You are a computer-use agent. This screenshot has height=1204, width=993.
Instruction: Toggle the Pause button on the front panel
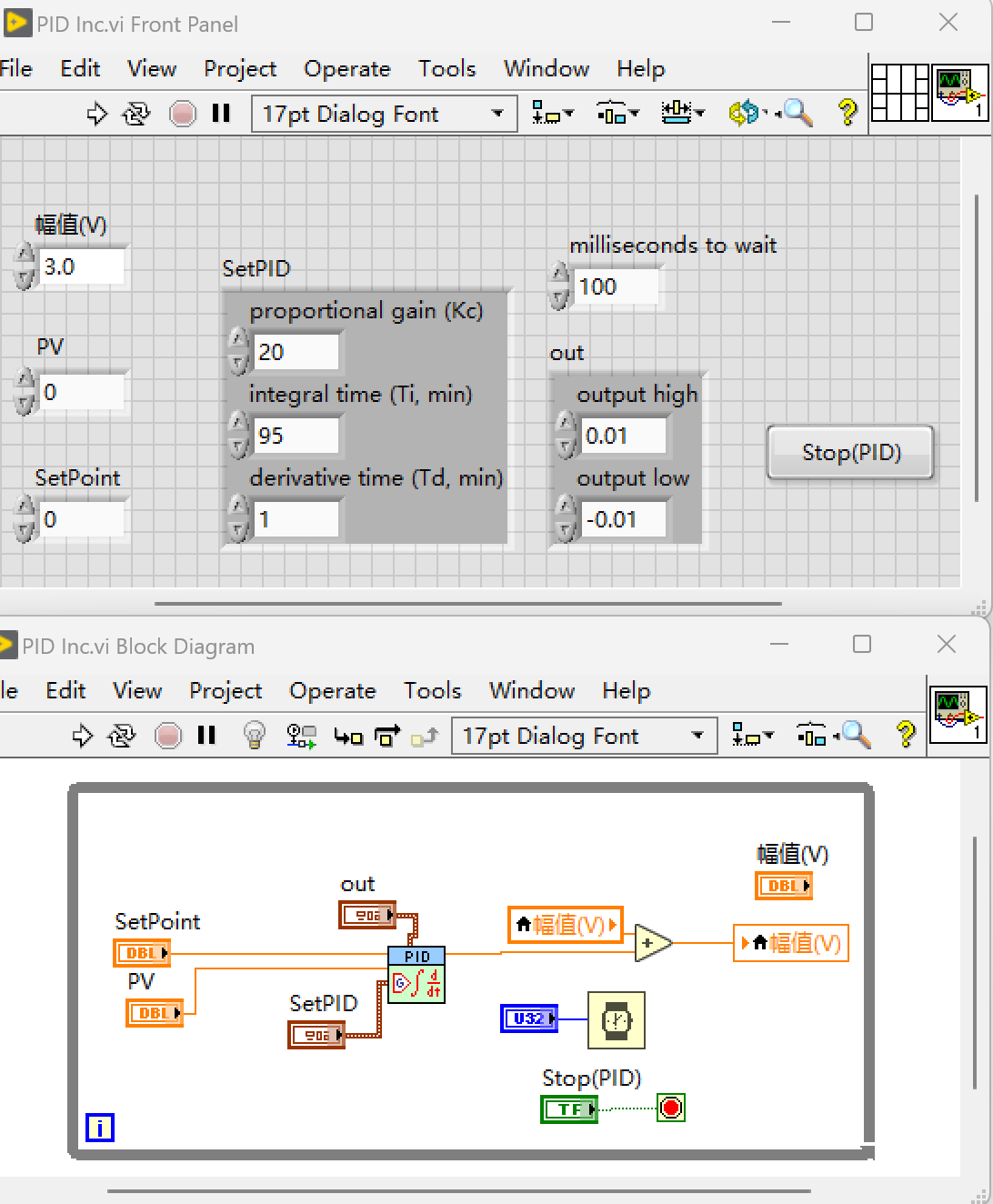point(221,113)
